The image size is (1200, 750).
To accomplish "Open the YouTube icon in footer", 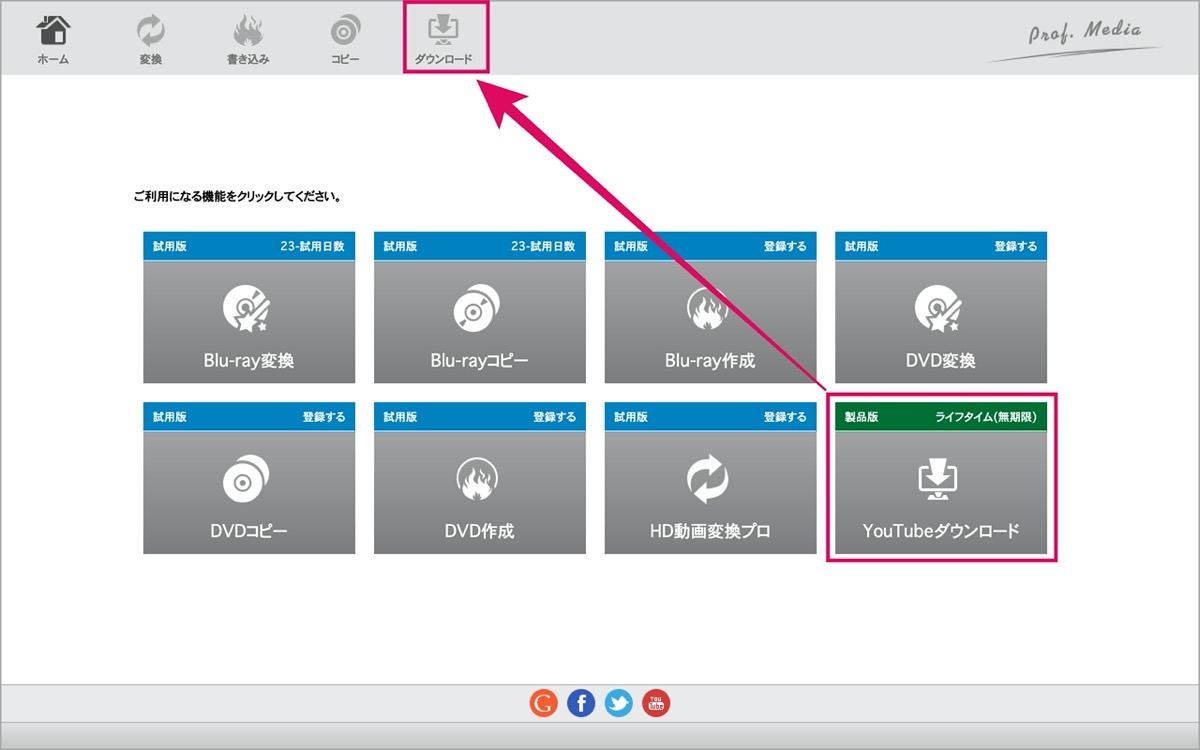I will 657,703.
